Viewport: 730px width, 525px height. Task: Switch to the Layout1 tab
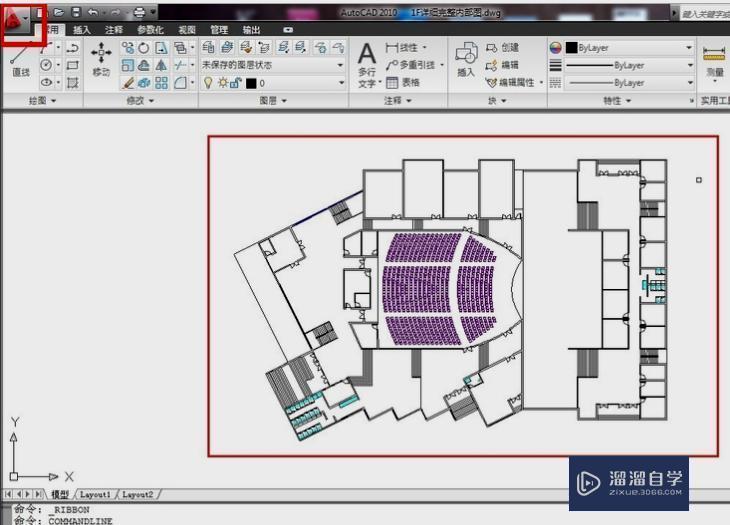(x=95, y=494)
